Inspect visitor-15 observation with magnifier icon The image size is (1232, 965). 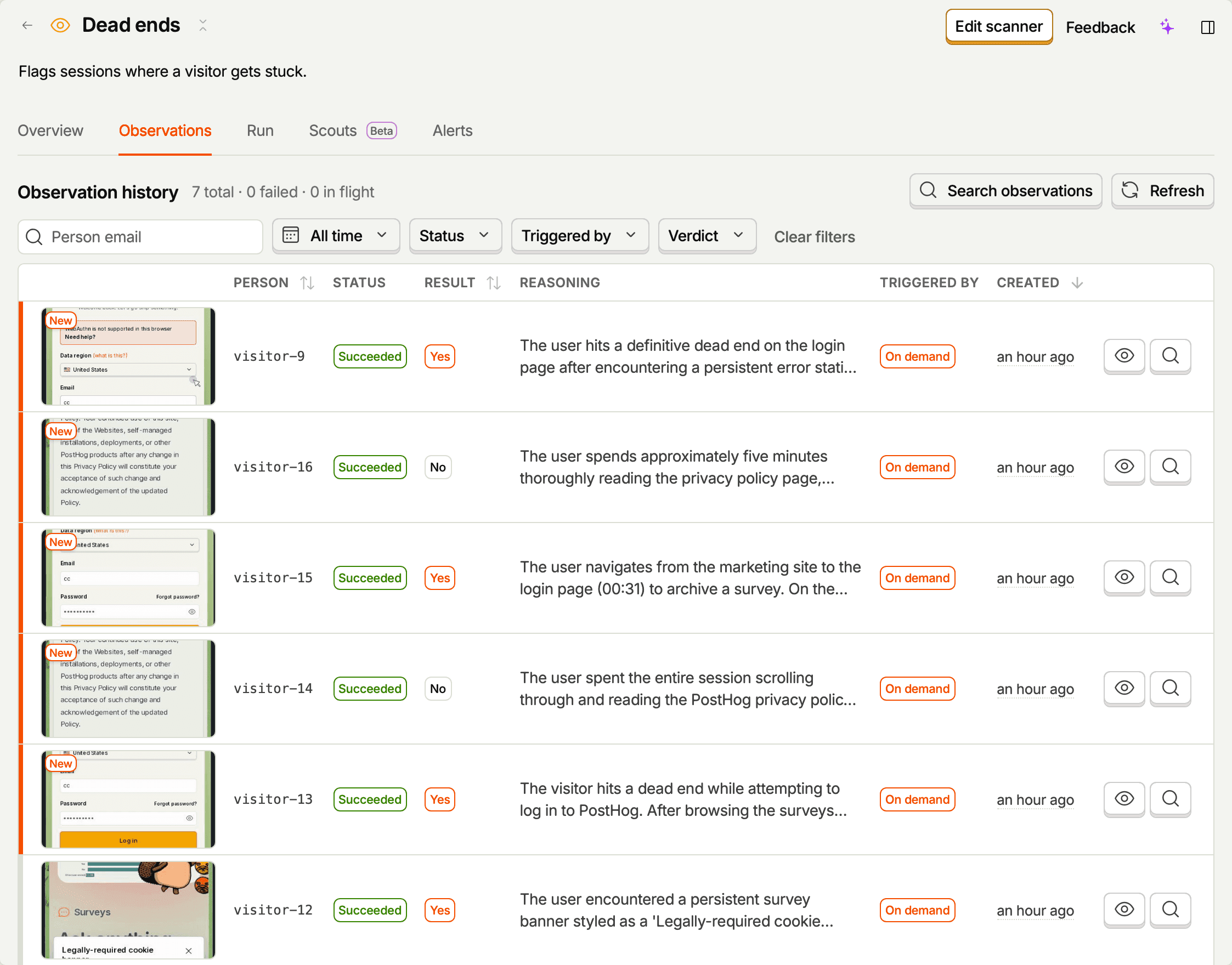[x=1171, y=577]
